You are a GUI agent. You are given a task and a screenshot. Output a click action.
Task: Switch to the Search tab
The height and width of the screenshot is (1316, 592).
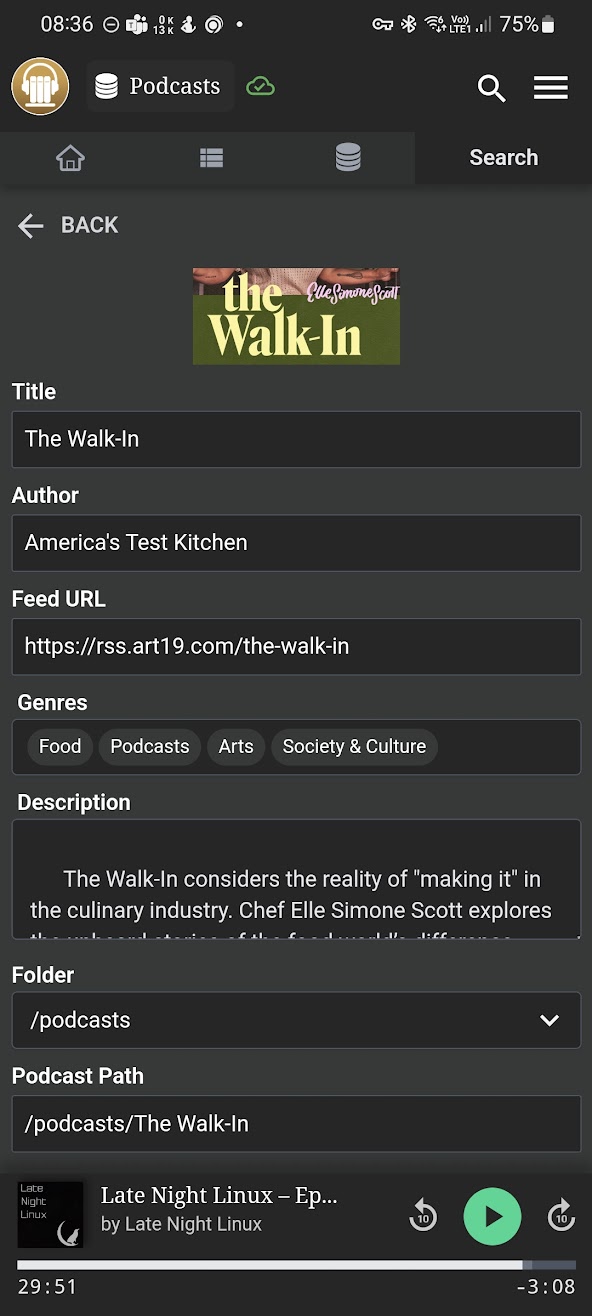tap(503, 157)
